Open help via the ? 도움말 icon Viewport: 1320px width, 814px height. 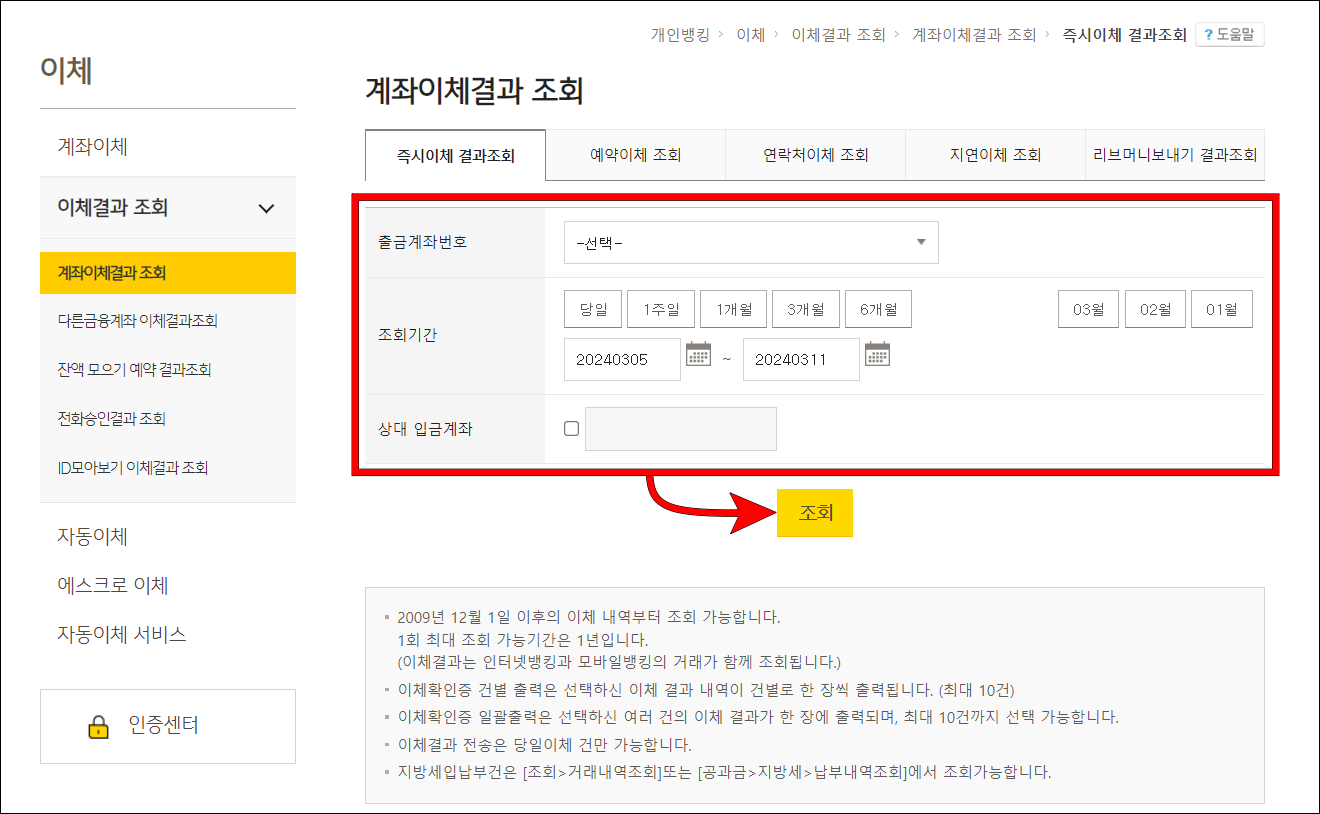click(1229, 33)
